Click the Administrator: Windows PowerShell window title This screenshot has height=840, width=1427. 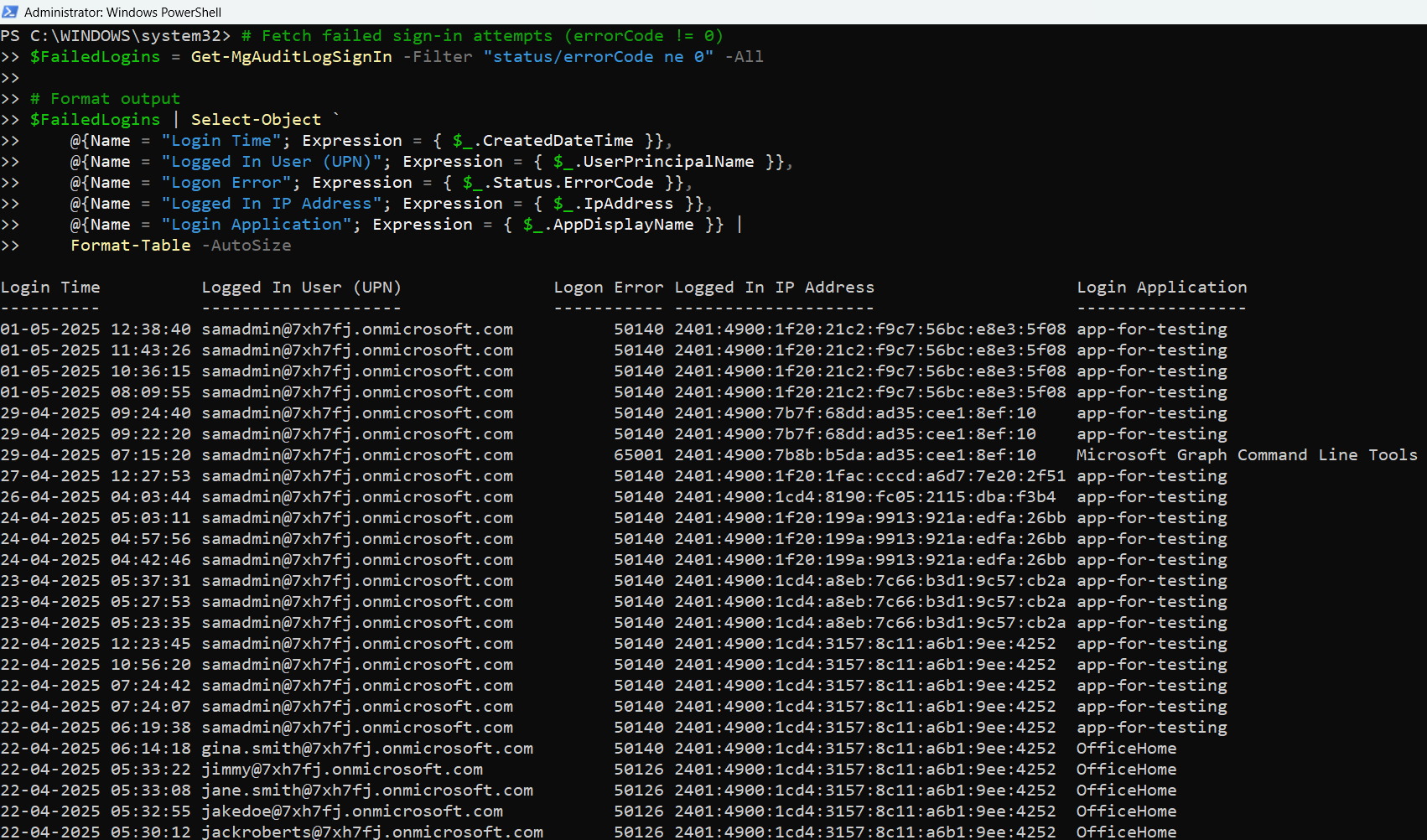click(x=122, y=13)
